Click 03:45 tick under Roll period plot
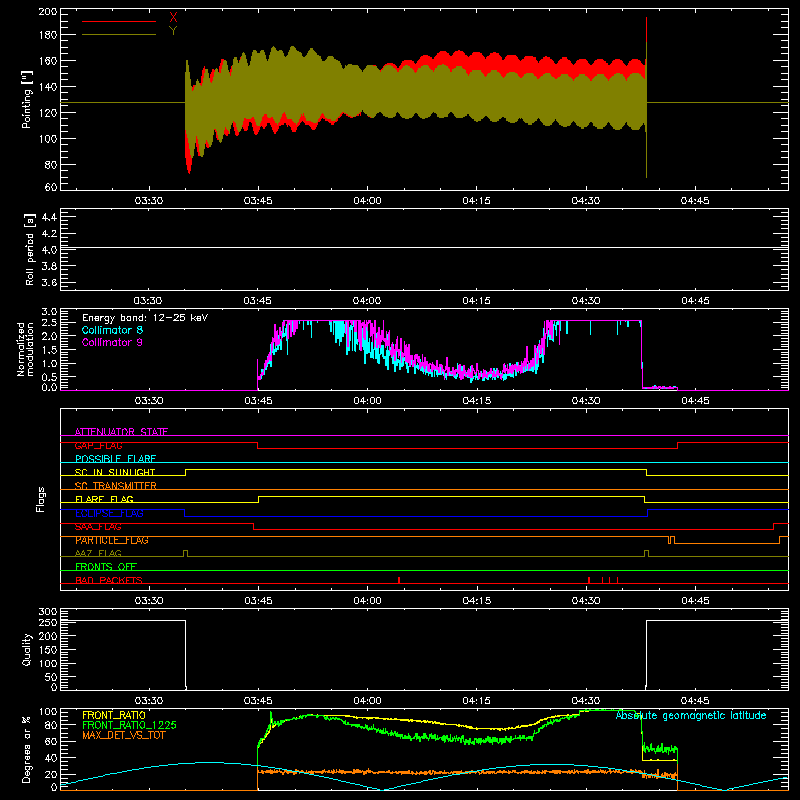 (x=257, y=301)
